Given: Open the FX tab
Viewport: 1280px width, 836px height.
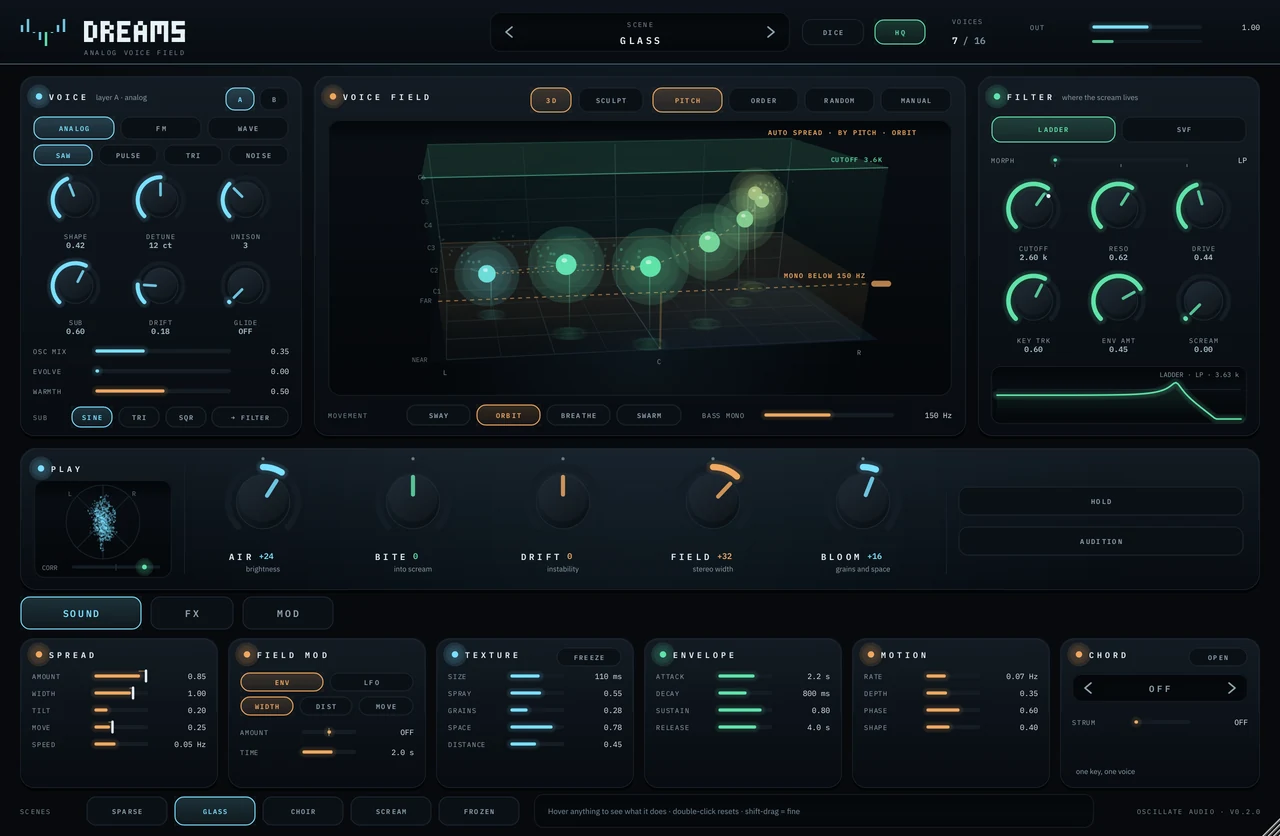Looking at the screenshot, I should tap(192, 613).
